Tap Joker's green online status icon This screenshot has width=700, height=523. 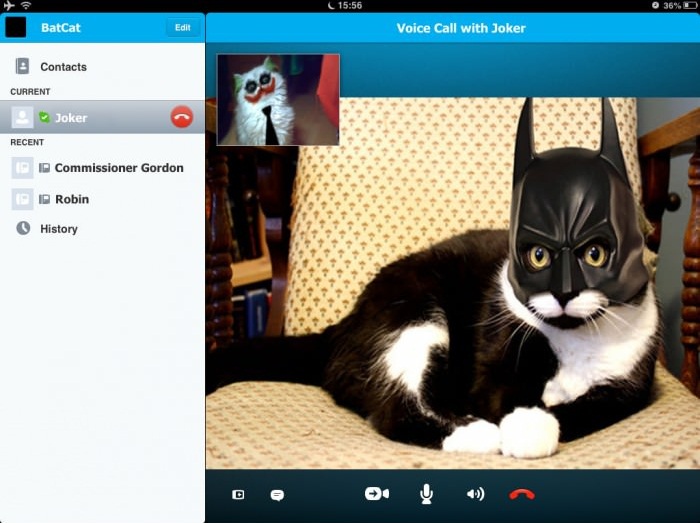[x=44, y=118]
